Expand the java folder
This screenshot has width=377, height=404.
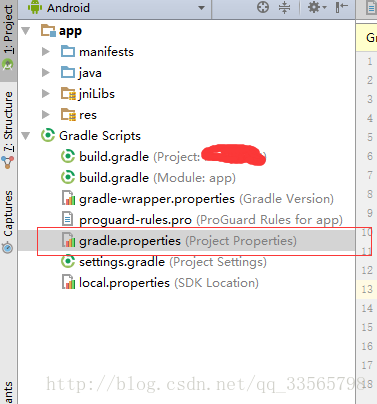(46, 73)
